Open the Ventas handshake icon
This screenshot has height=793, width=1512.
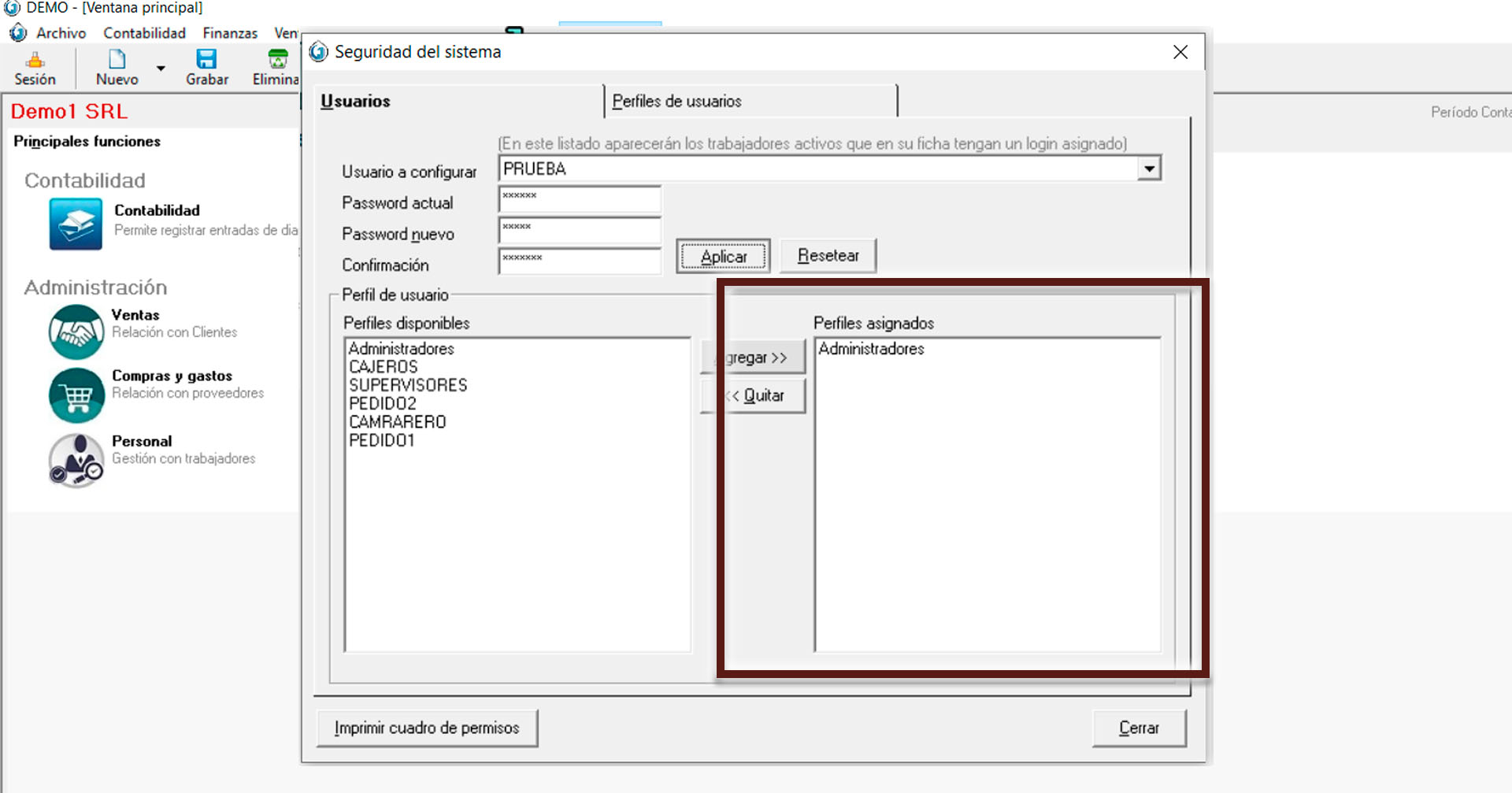pyautogui.click(x=76, y=332)
